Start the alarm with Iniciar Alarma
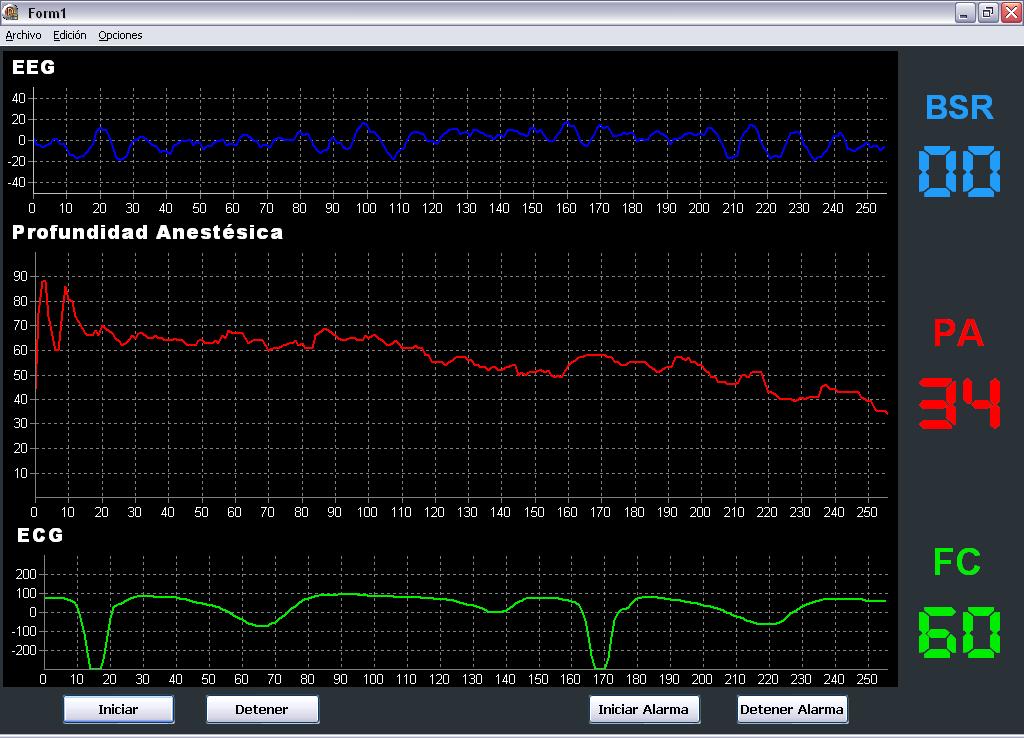Screen dimensions: 1024x738 tap(644, 709)
